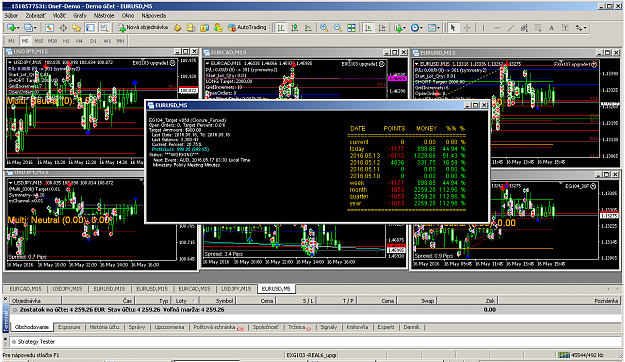Screen dimensions: 625x362
Task: Open the Grafy menu
Action: [x=80, y=16]
